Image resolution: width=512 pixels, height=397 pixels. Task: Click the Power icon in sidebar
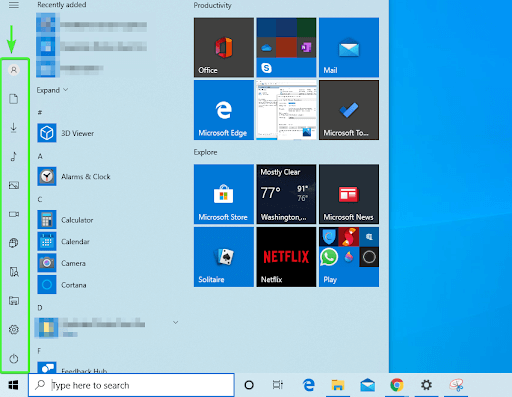point(14,359)
